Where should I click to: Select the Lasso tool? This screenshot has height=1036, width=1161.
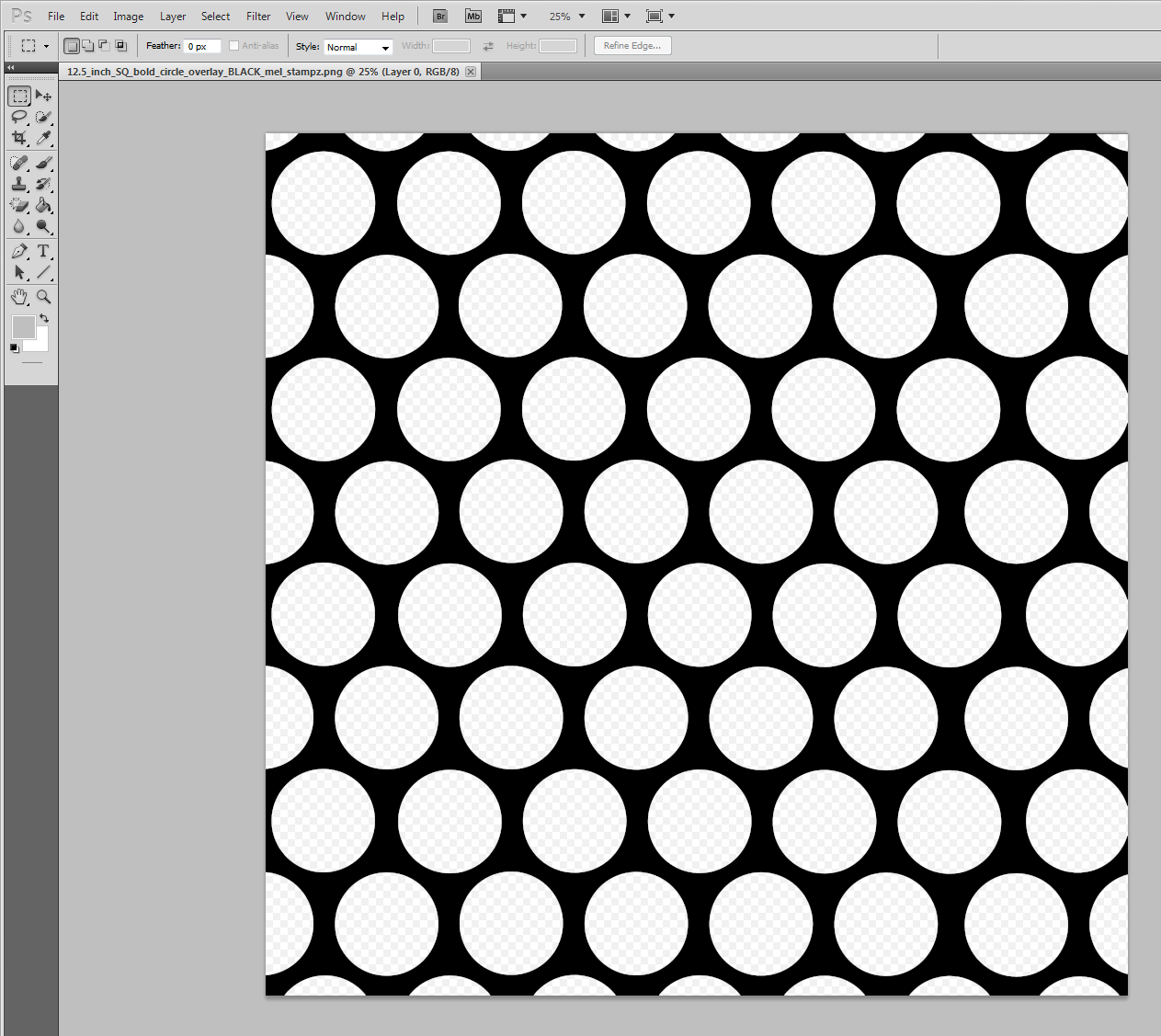(x=19, y=117)
